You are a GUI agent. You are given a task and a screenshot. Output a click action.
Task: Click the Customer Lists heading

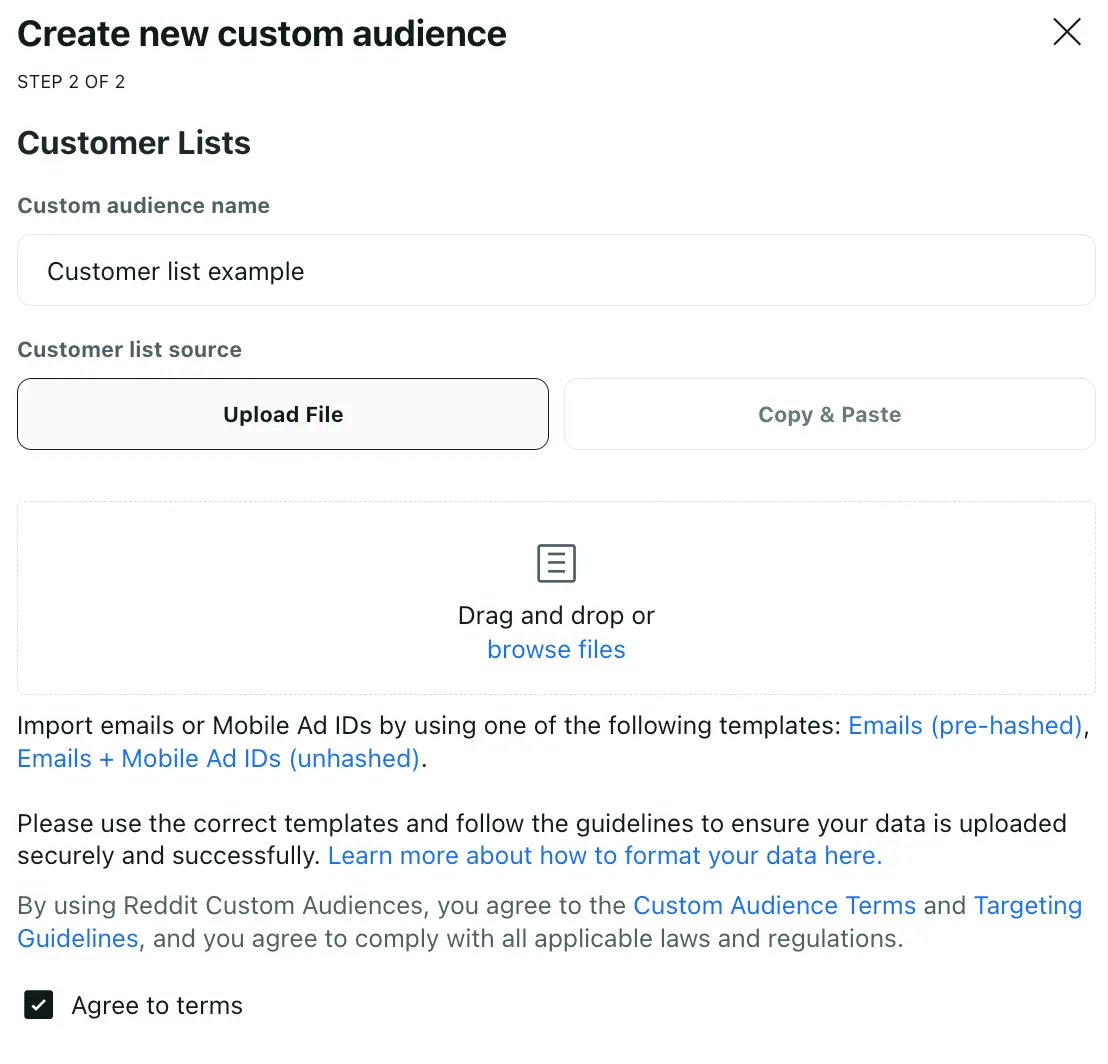(x=134, y=143)
